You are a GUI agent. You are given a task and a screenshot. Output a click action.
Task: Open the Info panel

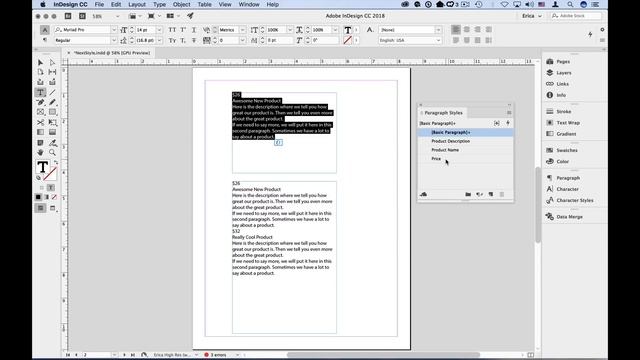[x=556, y=95]
